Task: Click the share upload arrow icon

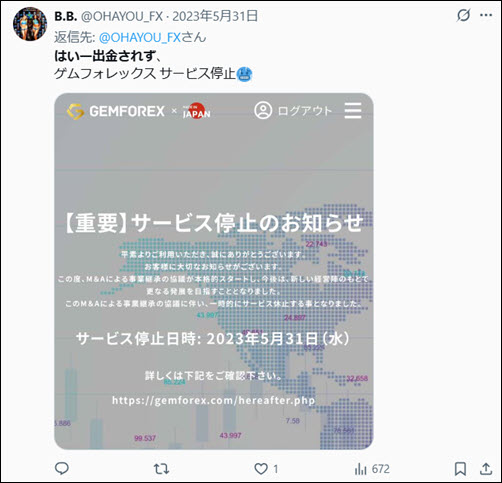Action: (x=486, y=469)
